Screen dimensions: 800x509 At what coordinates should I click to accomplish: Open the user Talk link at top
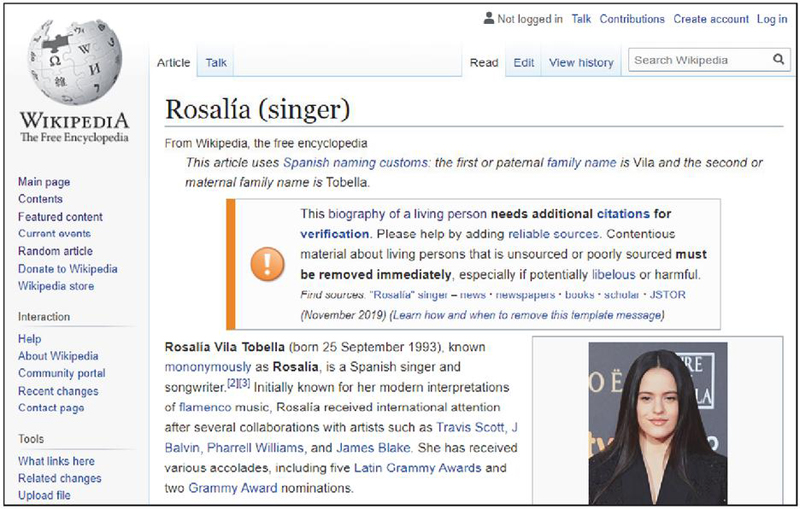pos(581,19)
